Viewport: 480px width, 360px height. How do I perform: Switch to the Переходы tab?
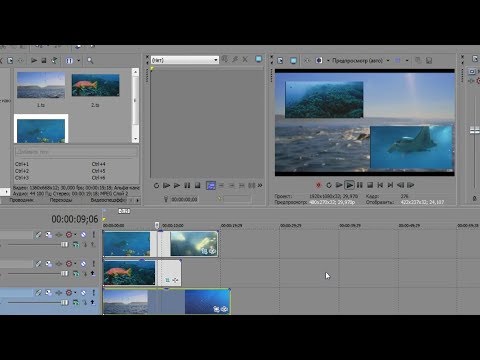tap(61, 200)
